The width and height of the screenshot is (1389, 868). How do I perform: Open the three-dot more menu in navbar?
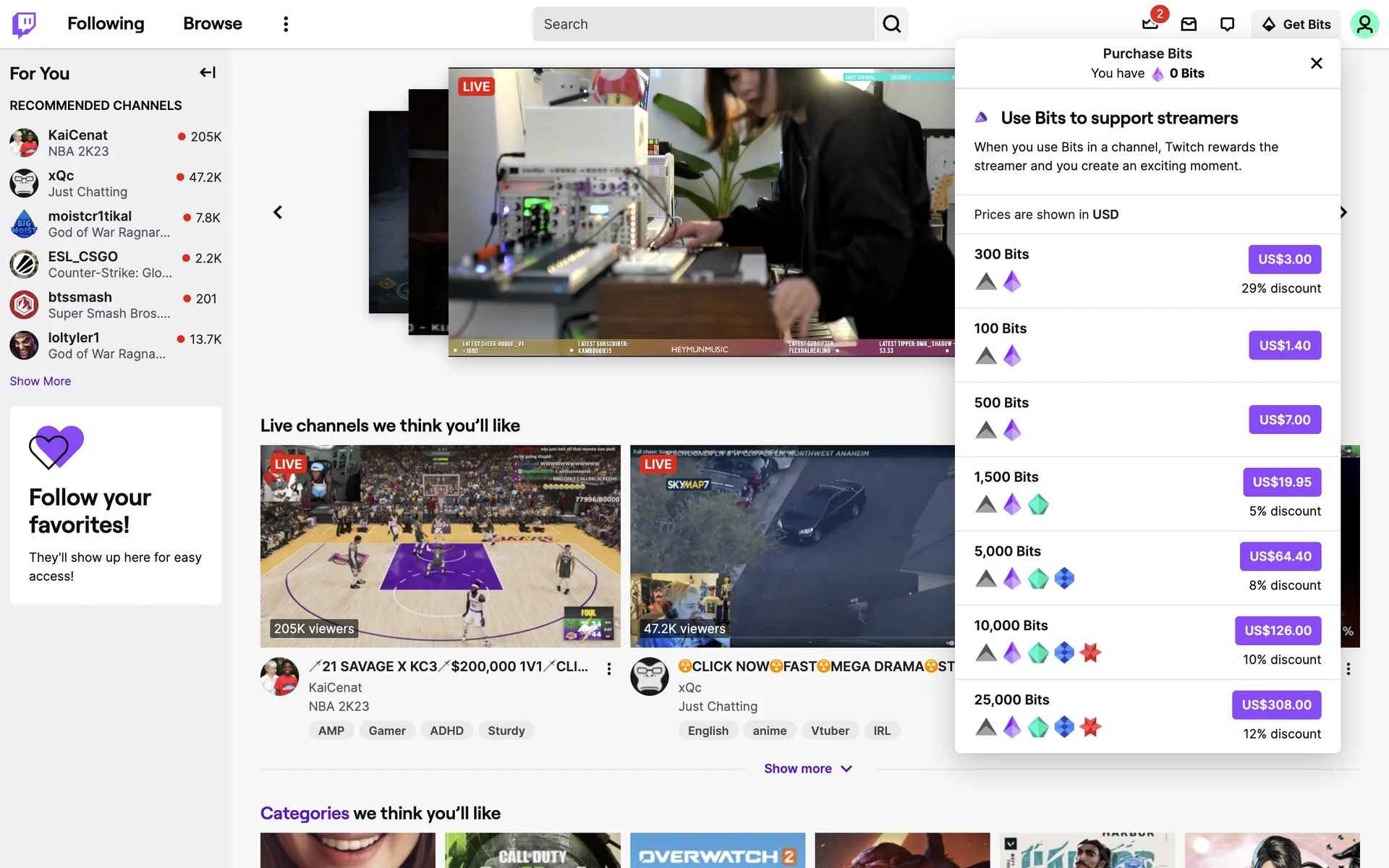pos(286,24)
